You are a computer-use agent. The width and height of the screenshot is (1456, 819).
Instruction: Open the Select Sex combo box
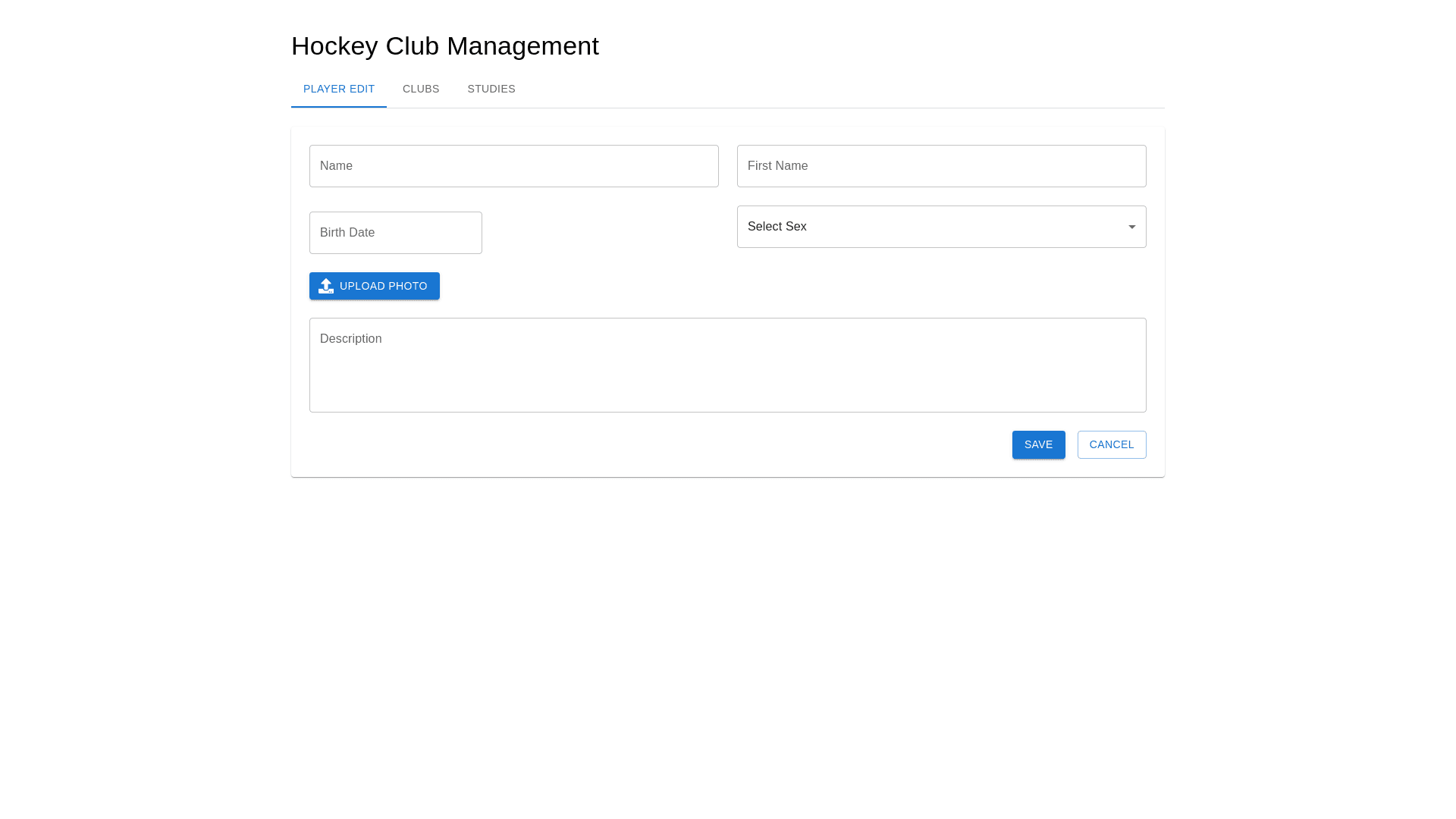pos(940,227)
